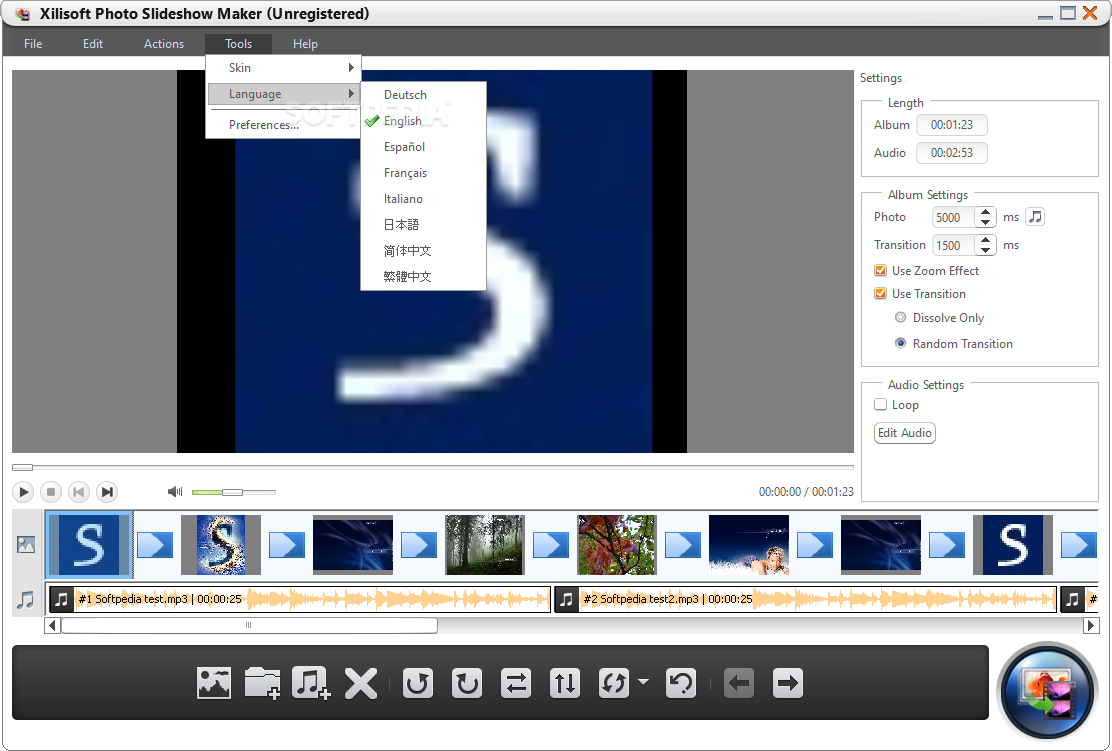
Task: Click the Add Audio icon
Action: (311, 684)
